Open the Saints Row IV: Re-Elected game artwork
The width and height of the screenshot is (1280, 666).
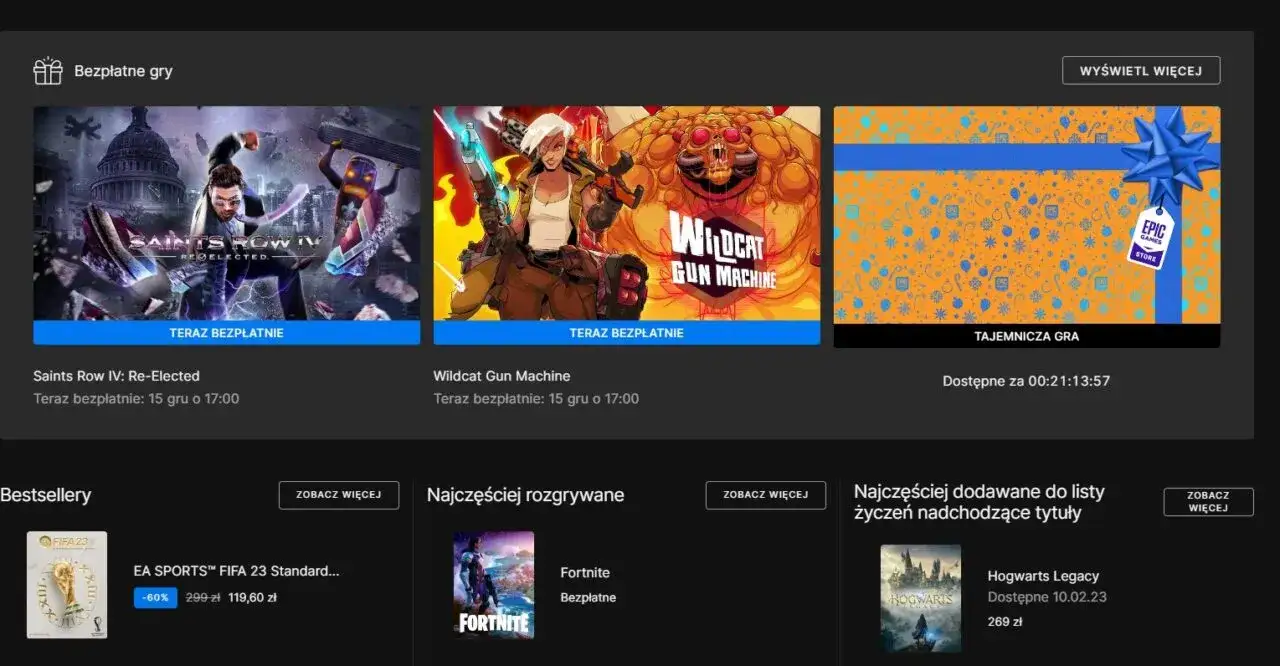coord(226,215)
